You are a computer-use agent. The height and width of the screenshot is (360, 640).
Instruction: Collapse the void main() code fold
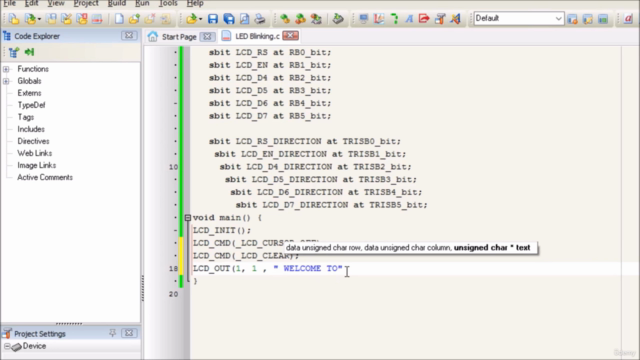coord(188,218)
